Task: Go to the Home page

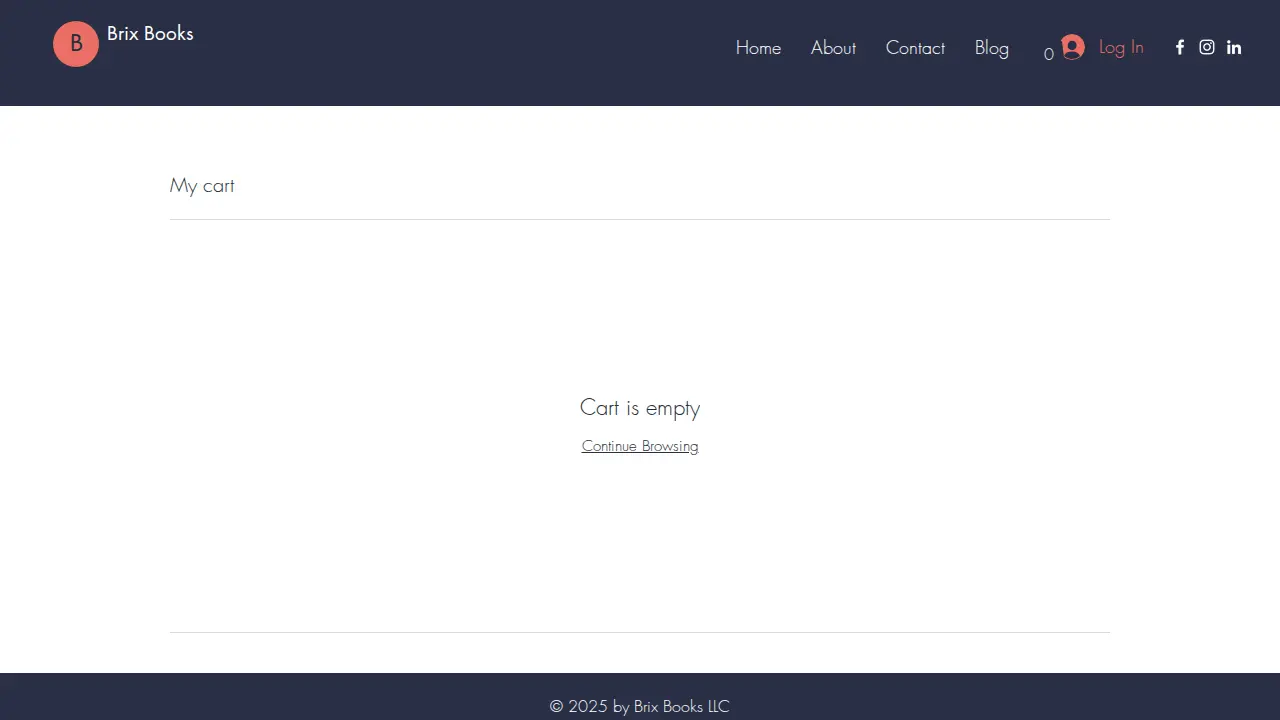Action: coord(758,48)
